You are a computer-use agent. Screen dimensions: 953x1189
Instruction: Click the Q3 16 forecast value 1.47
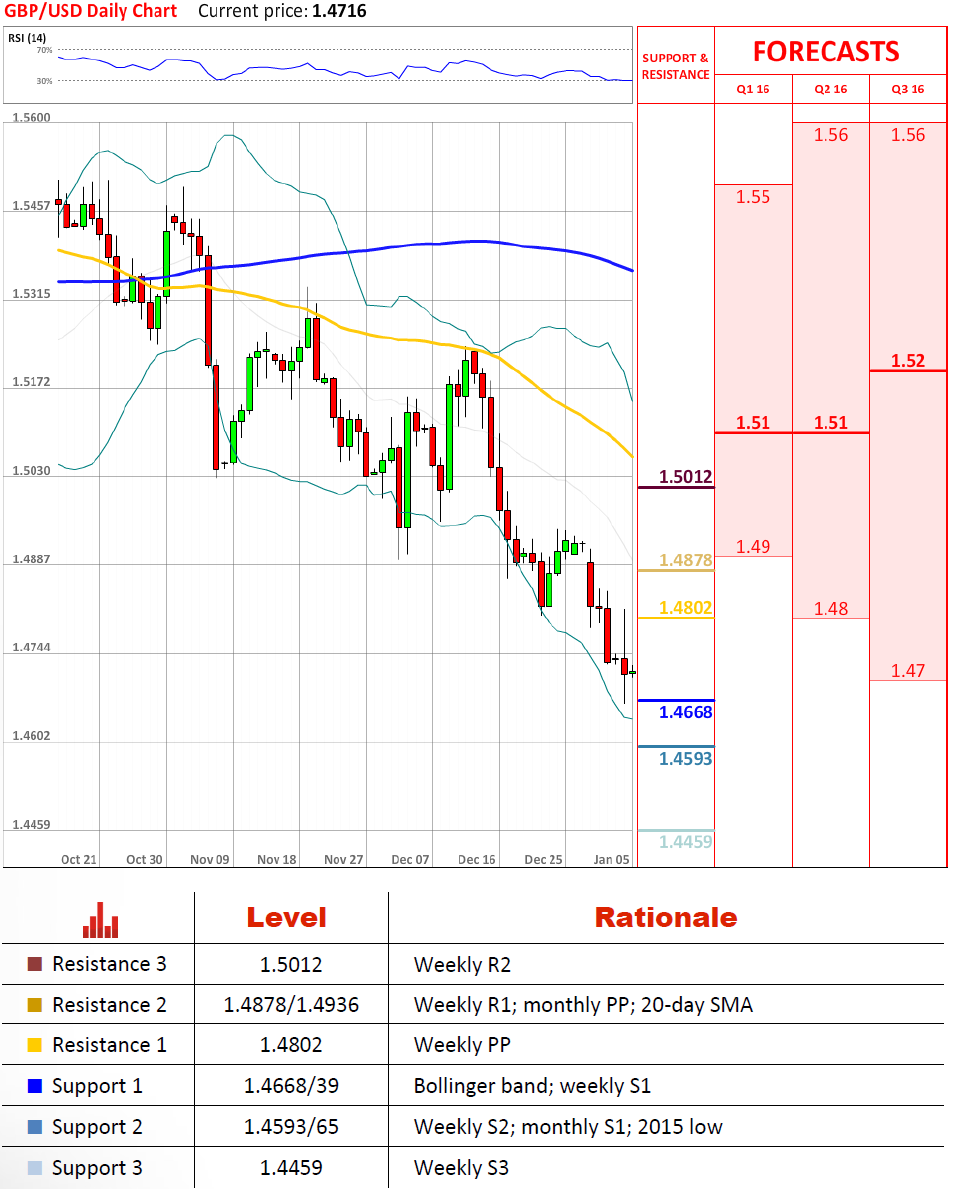[x=908, y=671]
